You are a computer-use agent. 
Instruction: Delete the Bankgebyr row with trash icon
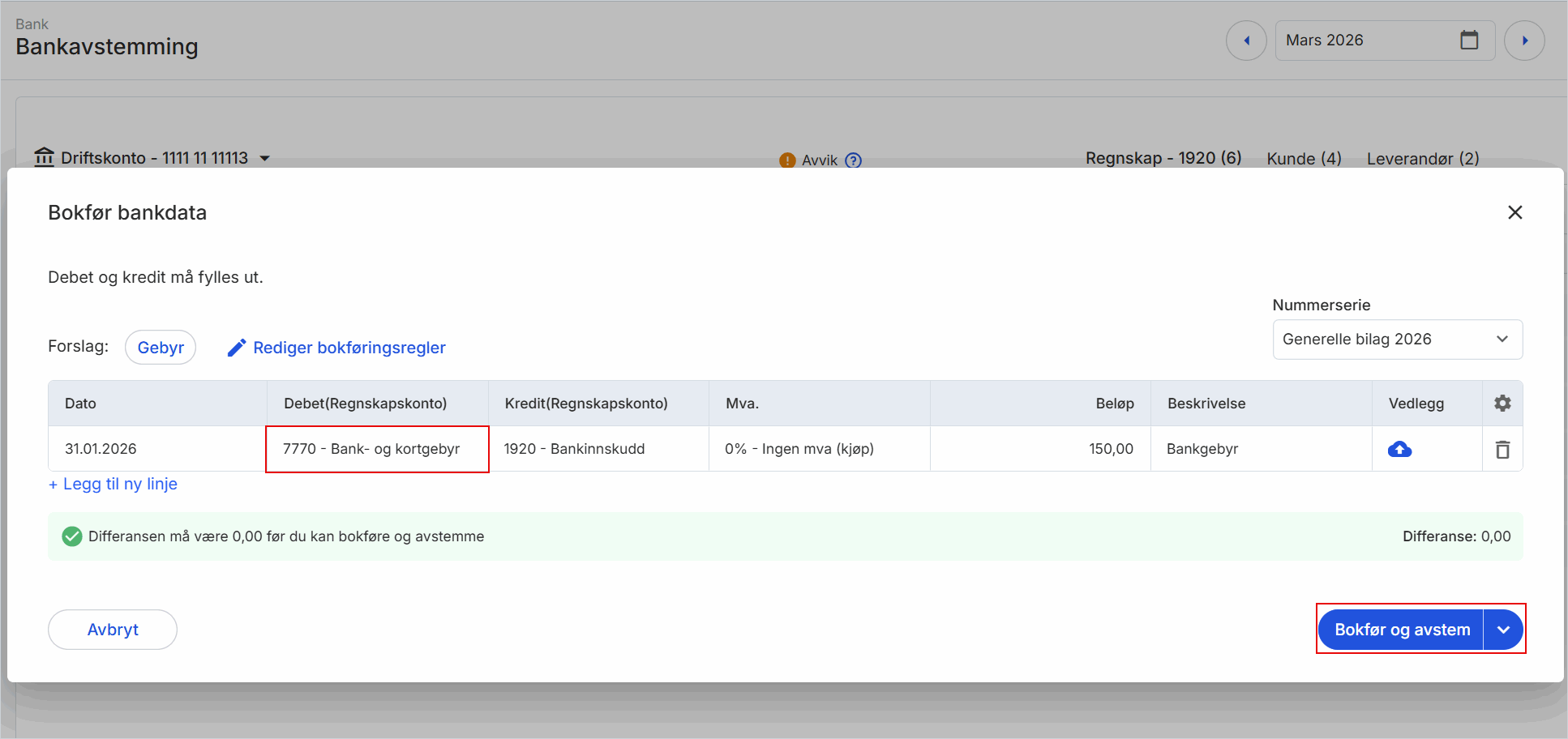(1502, 449)
